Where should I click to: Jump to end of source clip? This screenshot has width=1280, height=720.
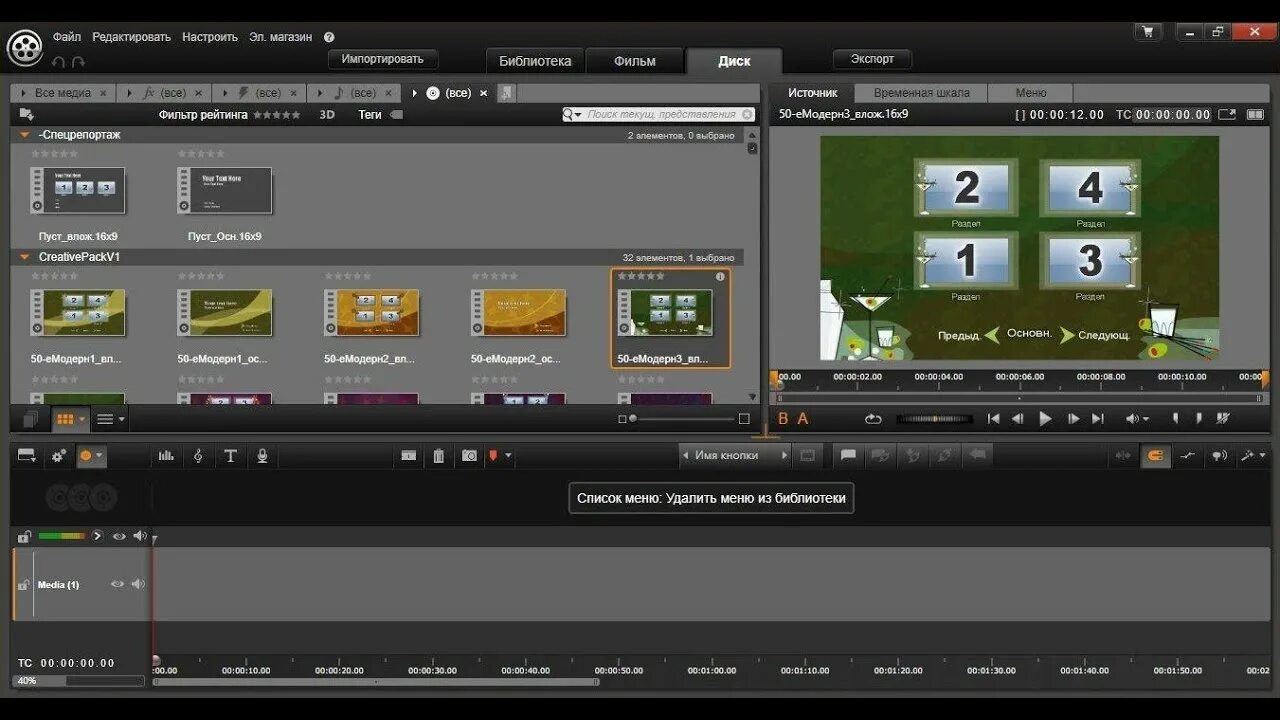point(1098,419)
